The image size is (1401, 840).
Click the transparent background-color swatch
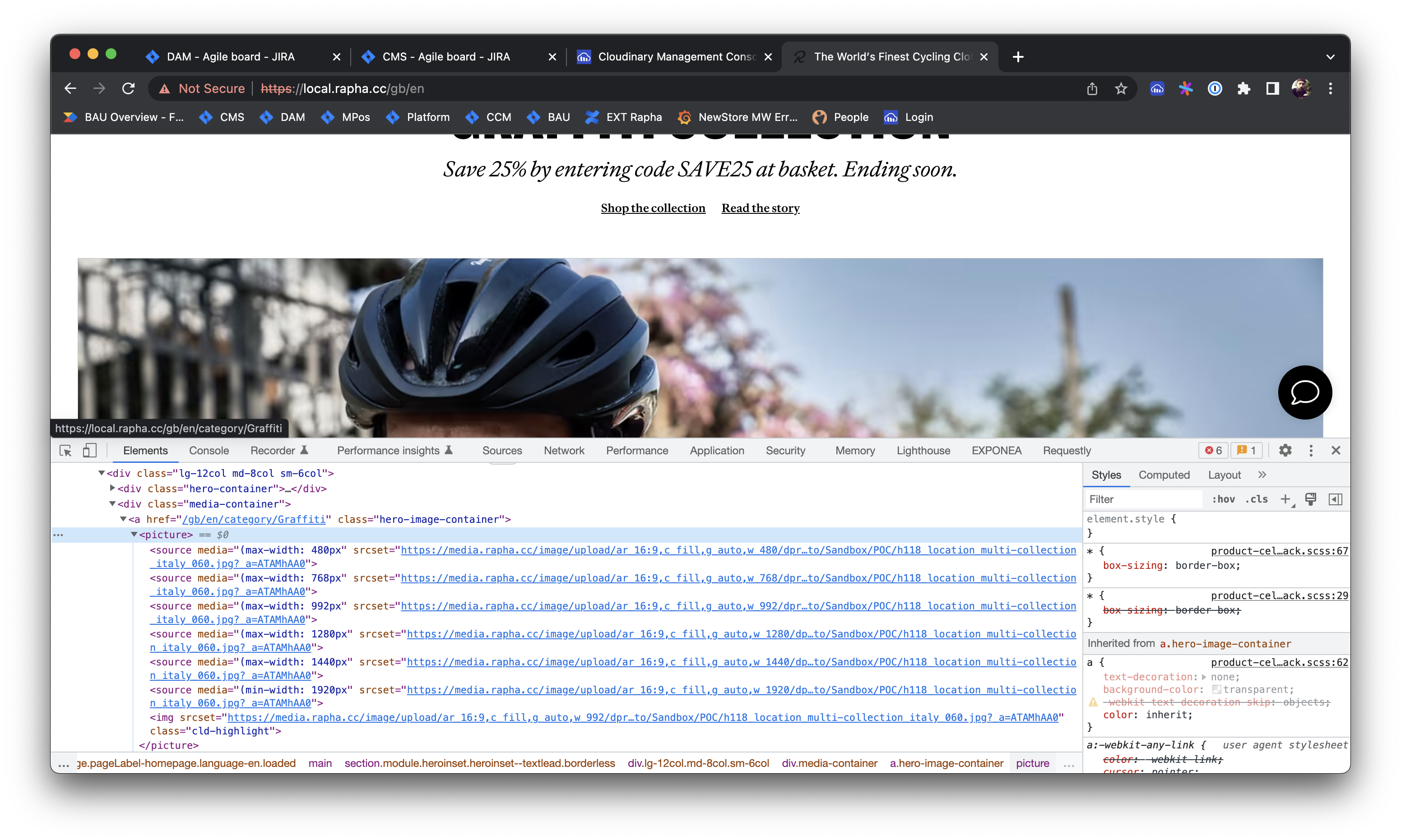1216,689
